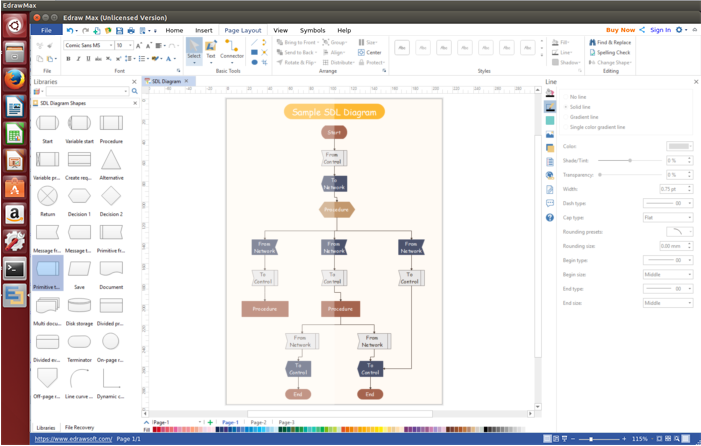Open Firefox from the Ubuntu dock
The width and height of the screenshot is (701, 446).
pyautogui.click(x=14, y=79)
